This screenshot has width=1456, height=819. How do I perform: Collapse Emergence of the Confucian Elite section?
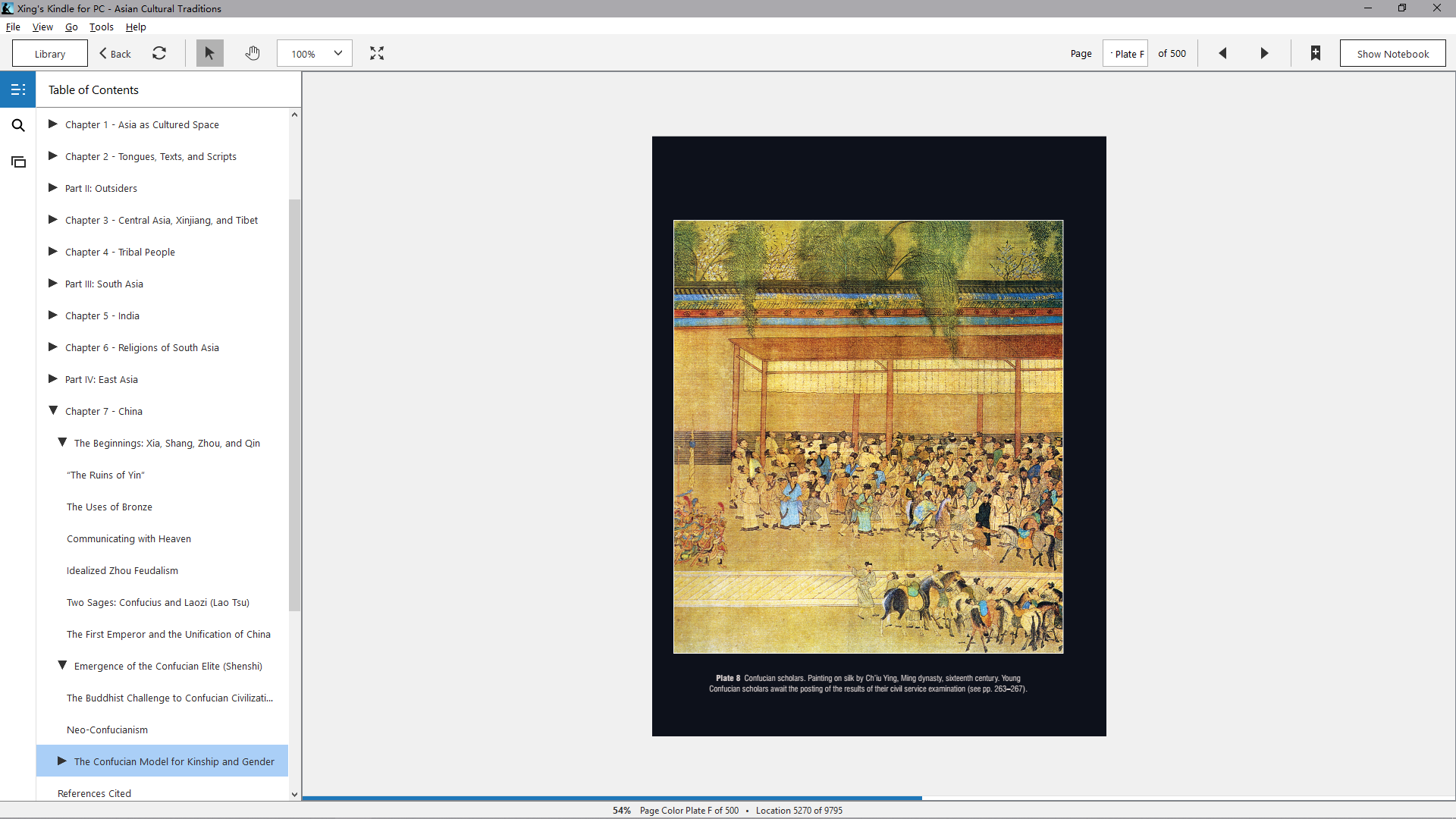[x=62, y=666]
